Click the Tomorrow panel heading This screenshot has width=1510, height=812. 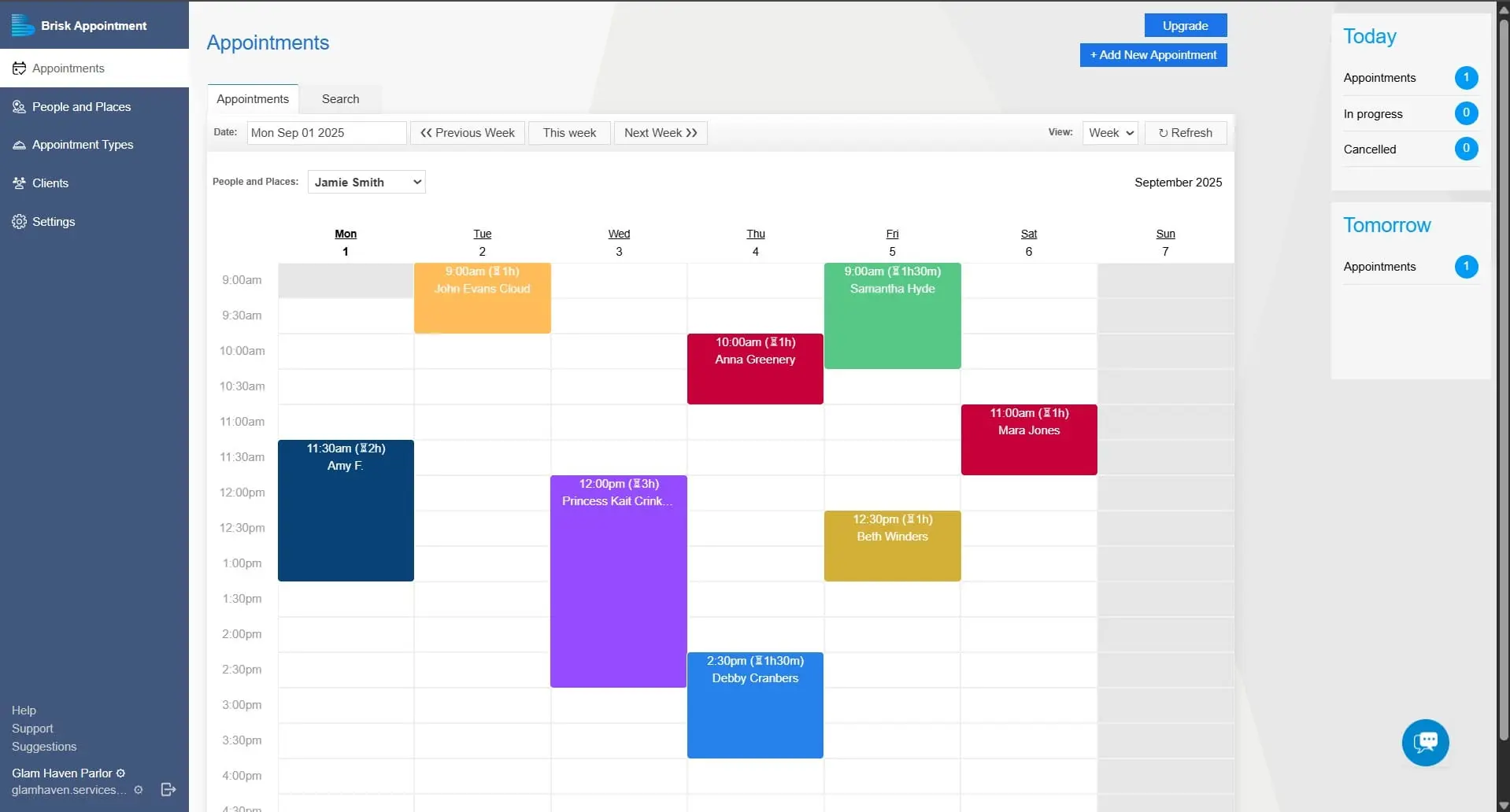pos(1386,226)
